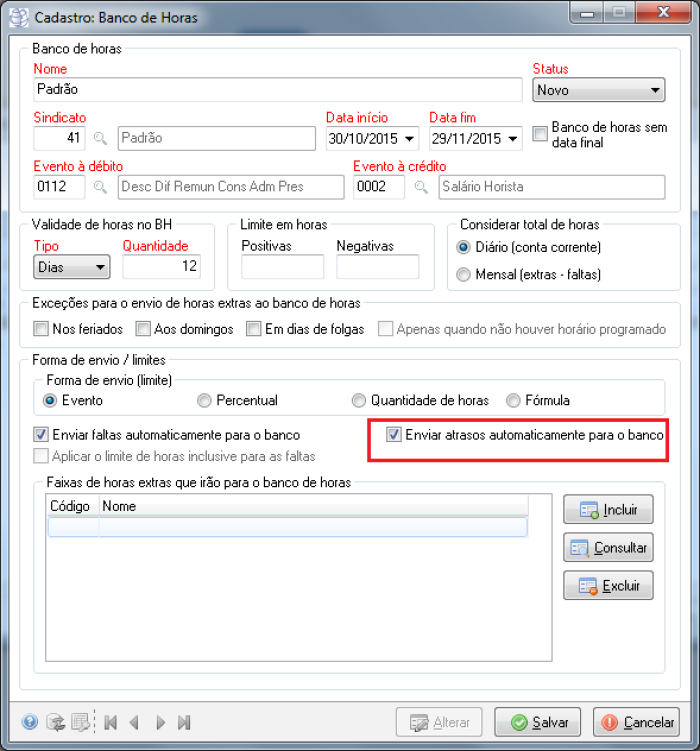Click the help icon in bottom toolbar
This screenshot has height=751, width=700.
[30, 721]
